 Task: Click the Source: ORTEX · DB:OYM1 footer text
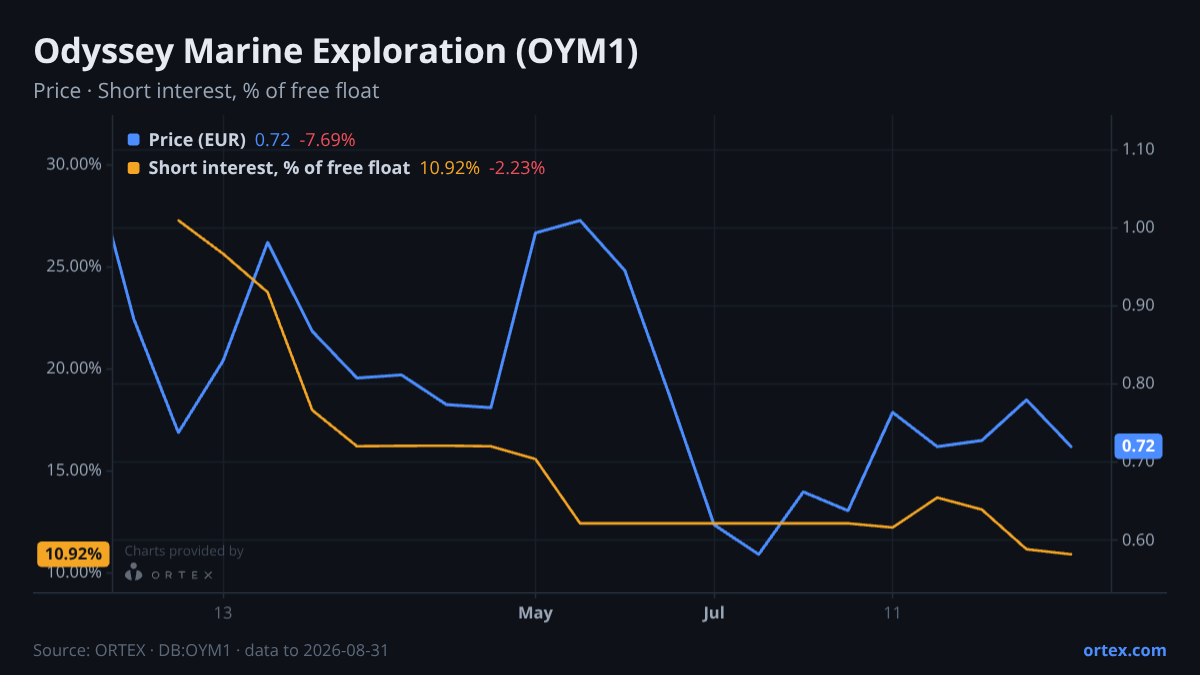coord(211,650)
